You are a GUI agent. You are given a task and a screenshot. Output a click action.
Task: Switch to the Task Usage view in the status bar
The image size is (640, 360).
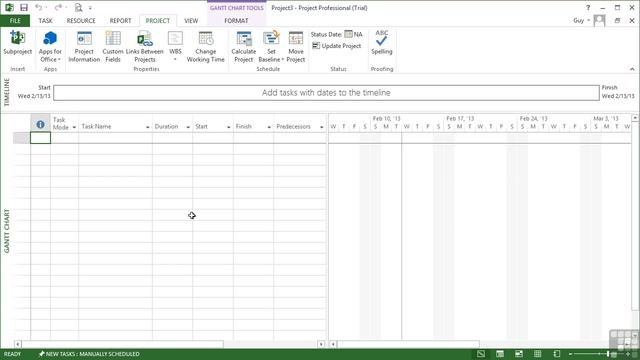[x=500, y=354]
